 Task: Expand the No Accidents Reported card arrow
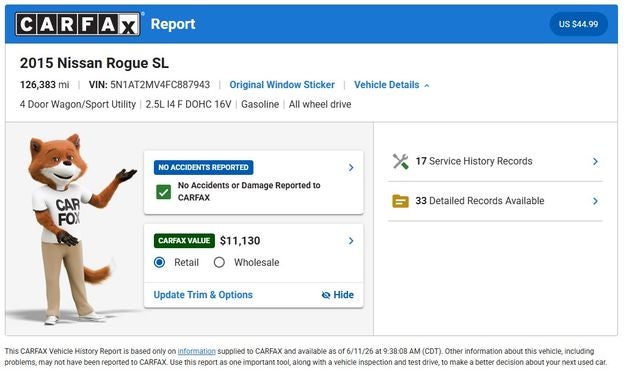pyautogui.click(x=351, y=167)
